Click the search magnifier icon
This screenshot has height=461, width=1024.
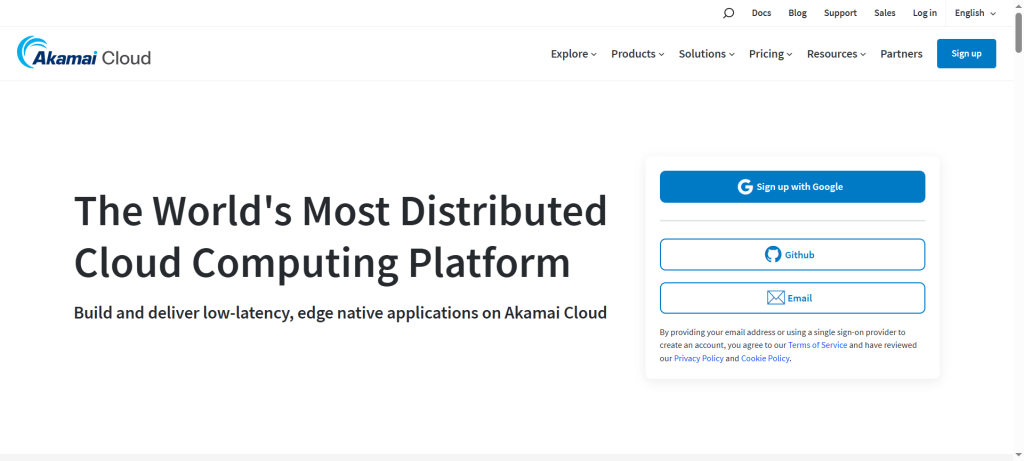tap(728, 13)
